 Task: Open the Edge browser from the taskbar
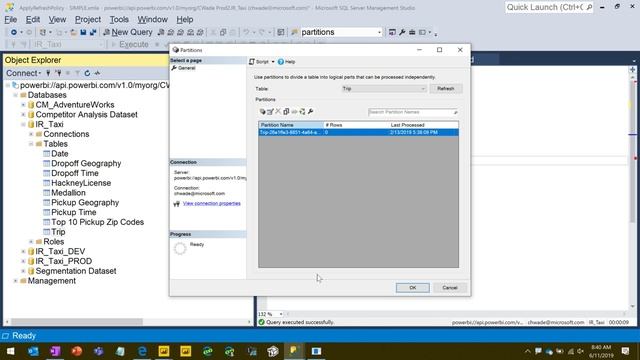coord(142,351)
